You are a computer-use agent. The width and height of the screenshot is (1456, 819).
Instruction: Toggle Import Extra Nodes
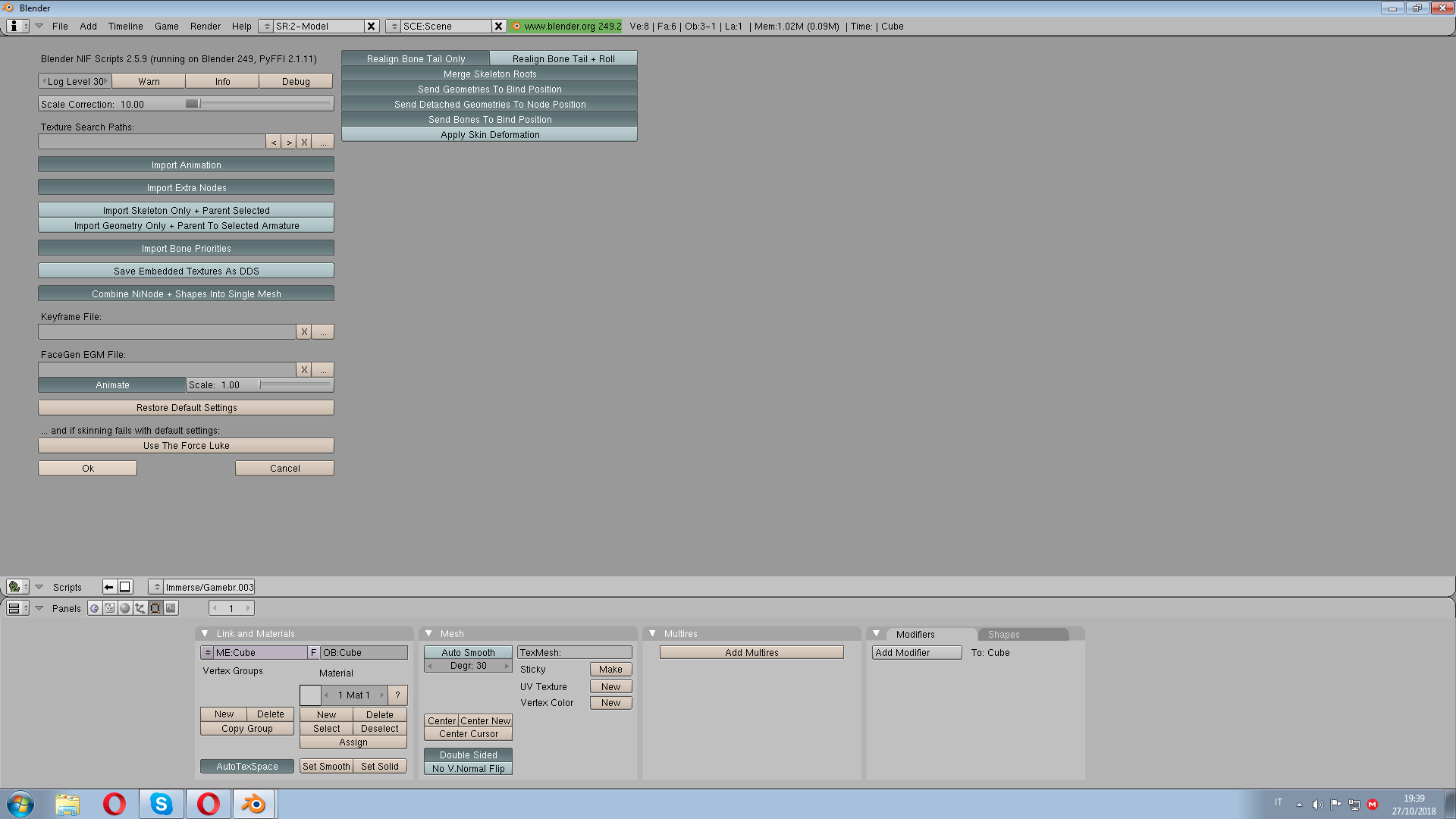186,188
